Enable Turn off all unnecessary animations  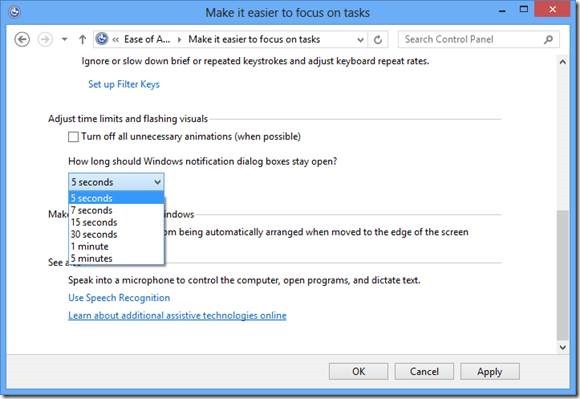click(74, 137)
